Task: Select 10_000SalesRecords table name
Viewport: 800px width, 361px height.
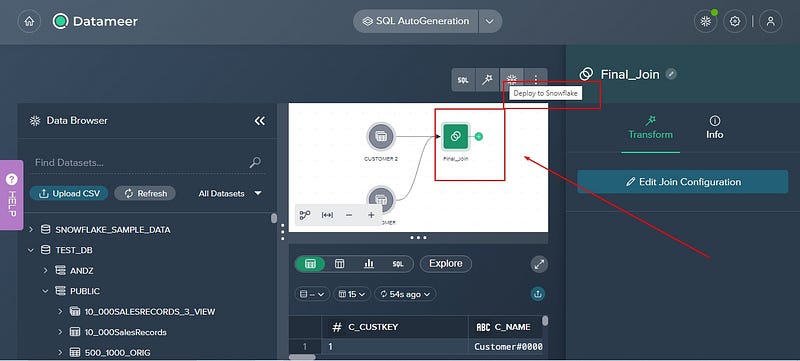Action: [x=126, y=332]
